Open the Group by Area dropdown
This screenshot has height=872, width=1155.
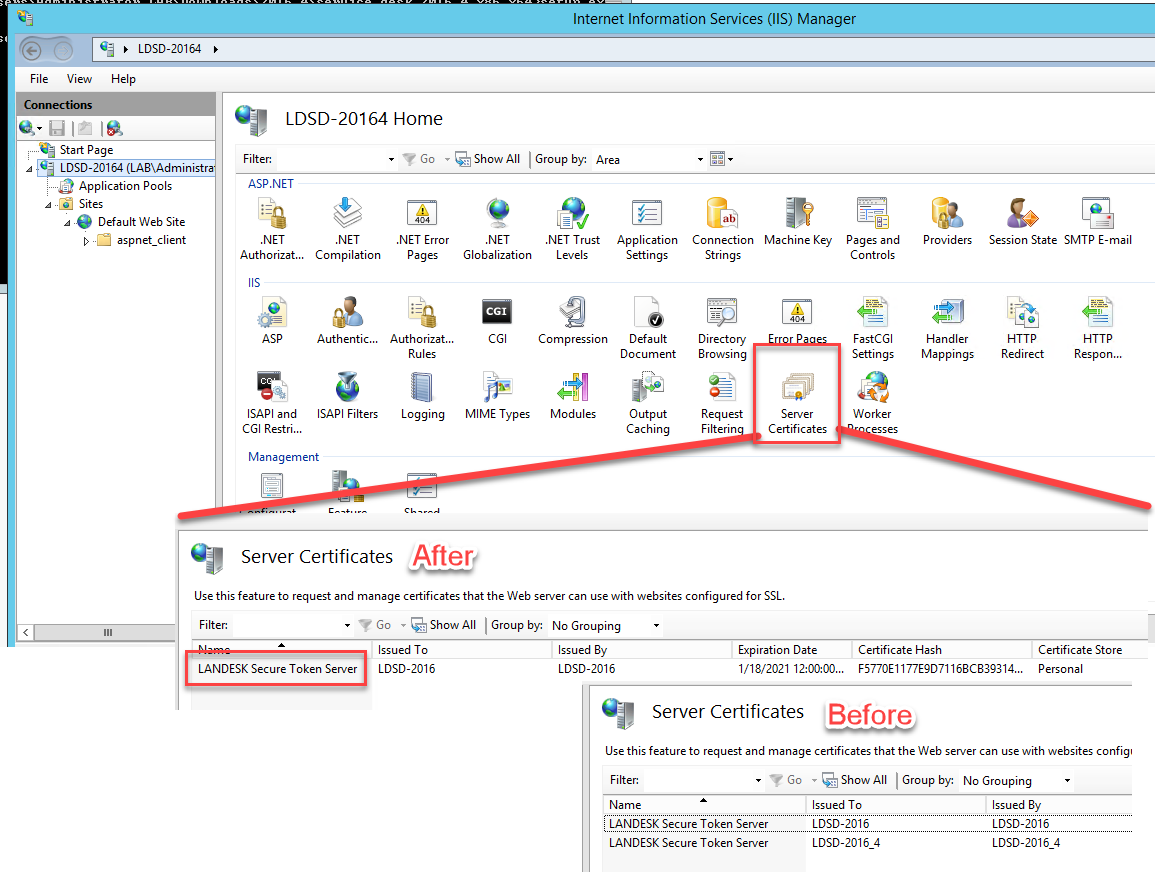700,159
